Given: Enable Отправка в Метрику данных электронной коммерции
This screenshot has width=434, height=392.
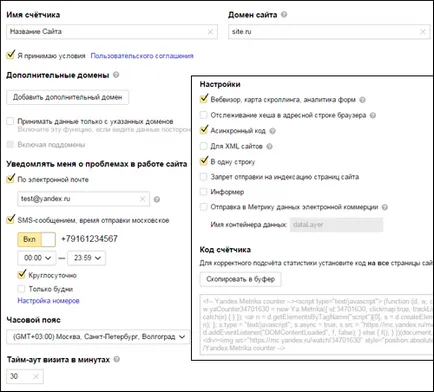Looking at the screenshot, I should tap(203, 207).
